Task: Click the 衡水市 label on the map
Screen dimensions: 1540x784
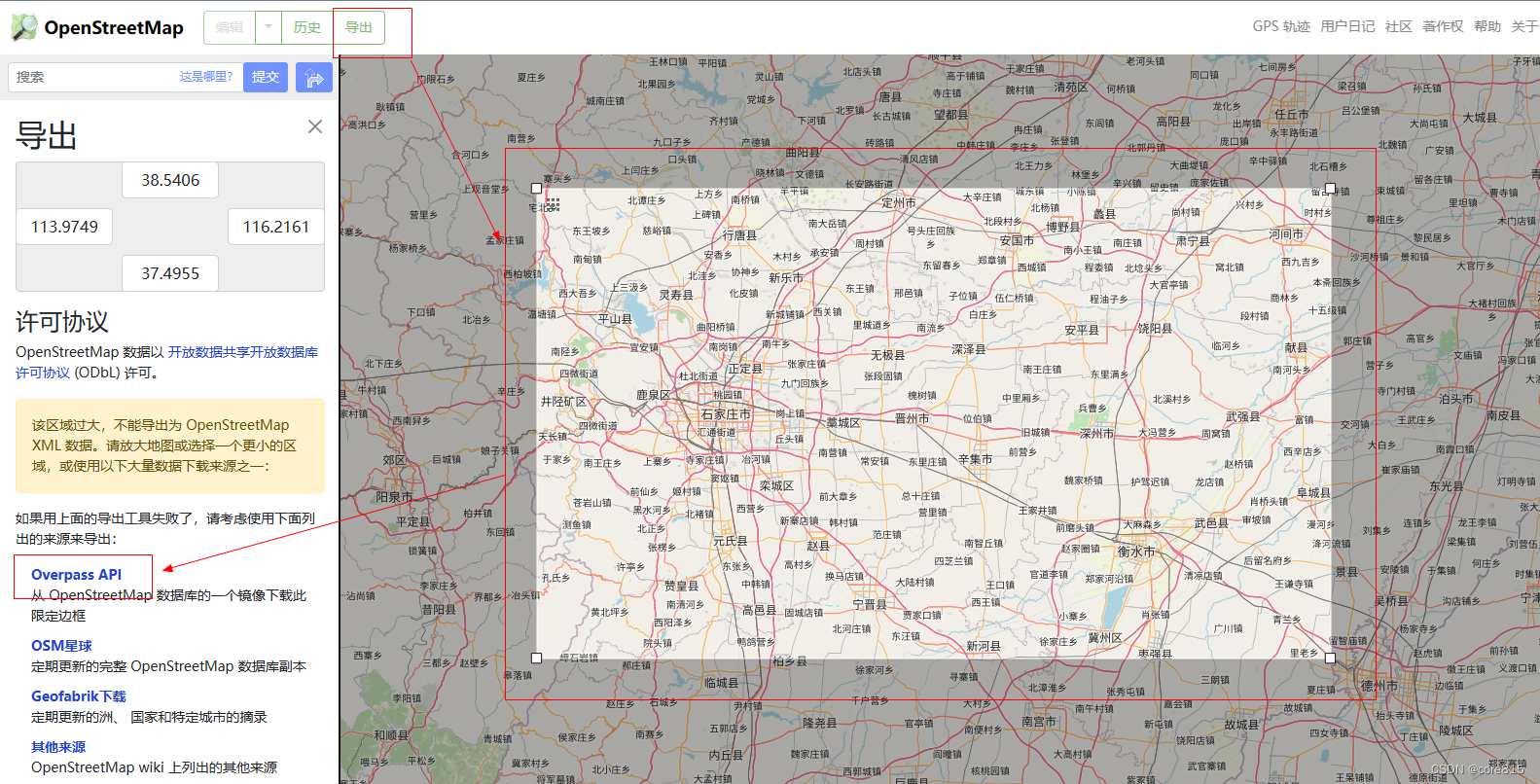Action: tap(1135, 552)
